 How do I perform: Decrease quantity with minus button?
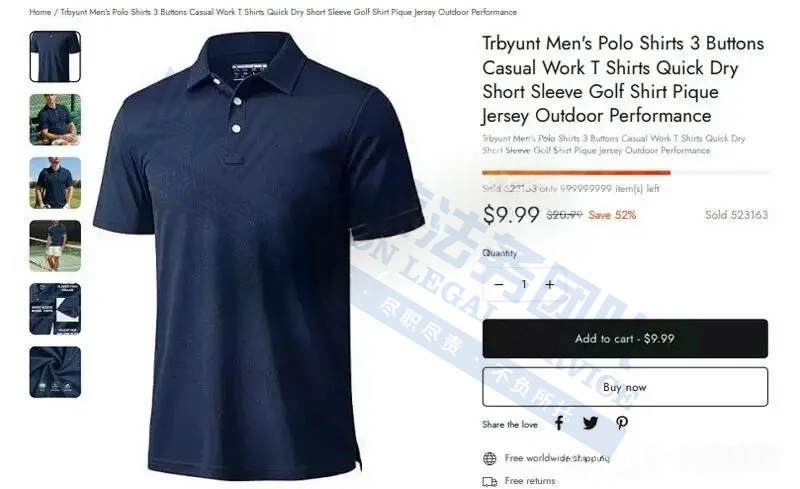coord(499,284)
